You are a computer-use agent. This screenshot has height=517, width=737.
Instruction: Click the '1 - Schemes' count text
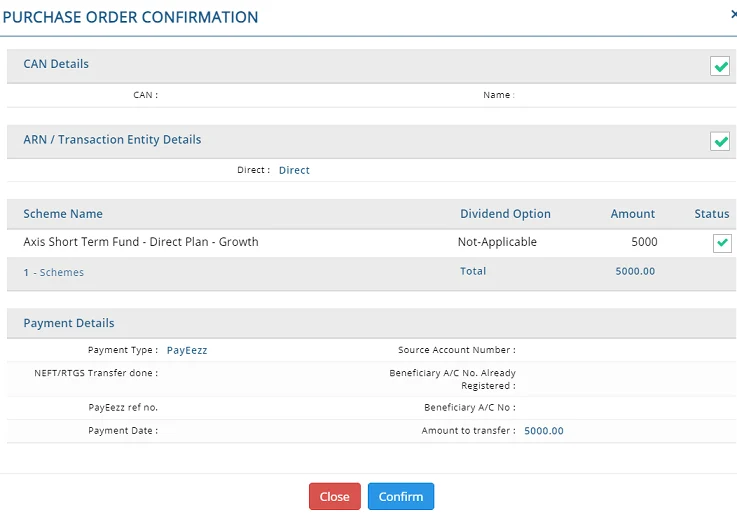pos(54,272)
